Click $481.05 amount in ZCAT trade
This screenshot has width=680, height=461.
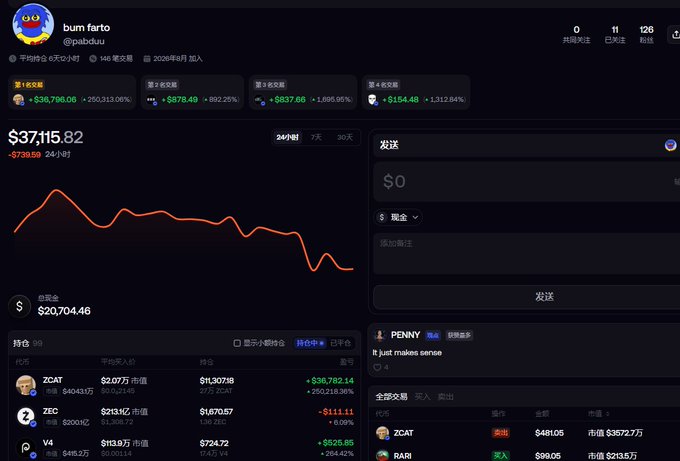549,433
